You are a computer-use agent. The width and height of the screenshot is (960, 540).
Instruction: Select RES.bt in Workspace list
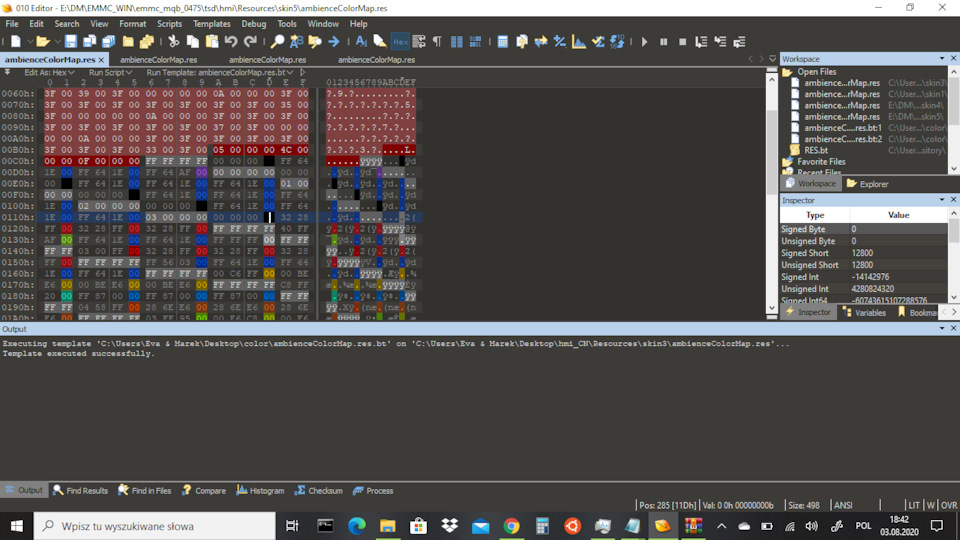pyautogui.click(x=816, y=150)
